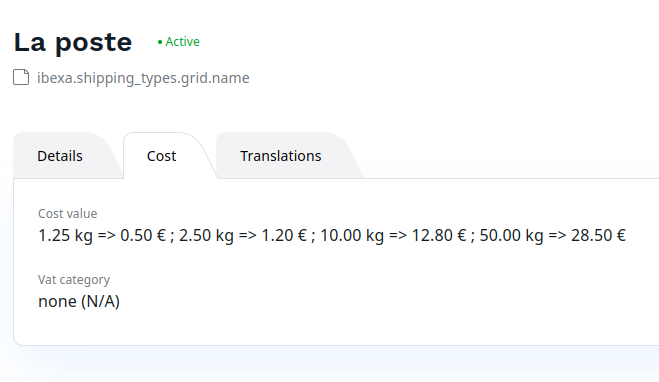Switch to the Translations tab

pos(281,156)
